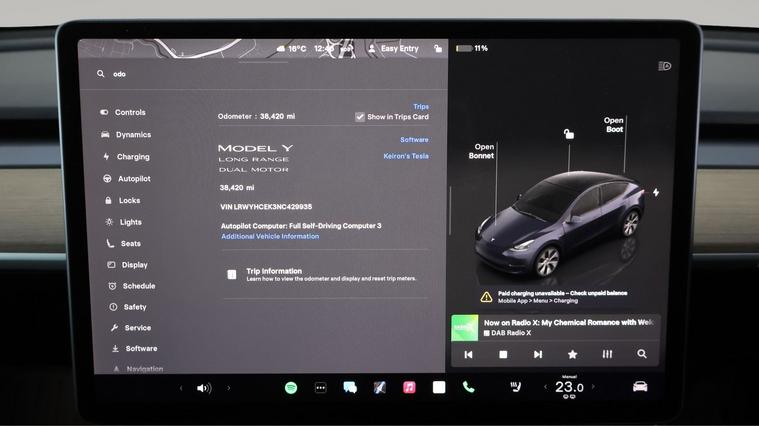Screen dimensions: 759x426
Task: Tap the car icon in bottom bar
Action: (x=640, y=387)
